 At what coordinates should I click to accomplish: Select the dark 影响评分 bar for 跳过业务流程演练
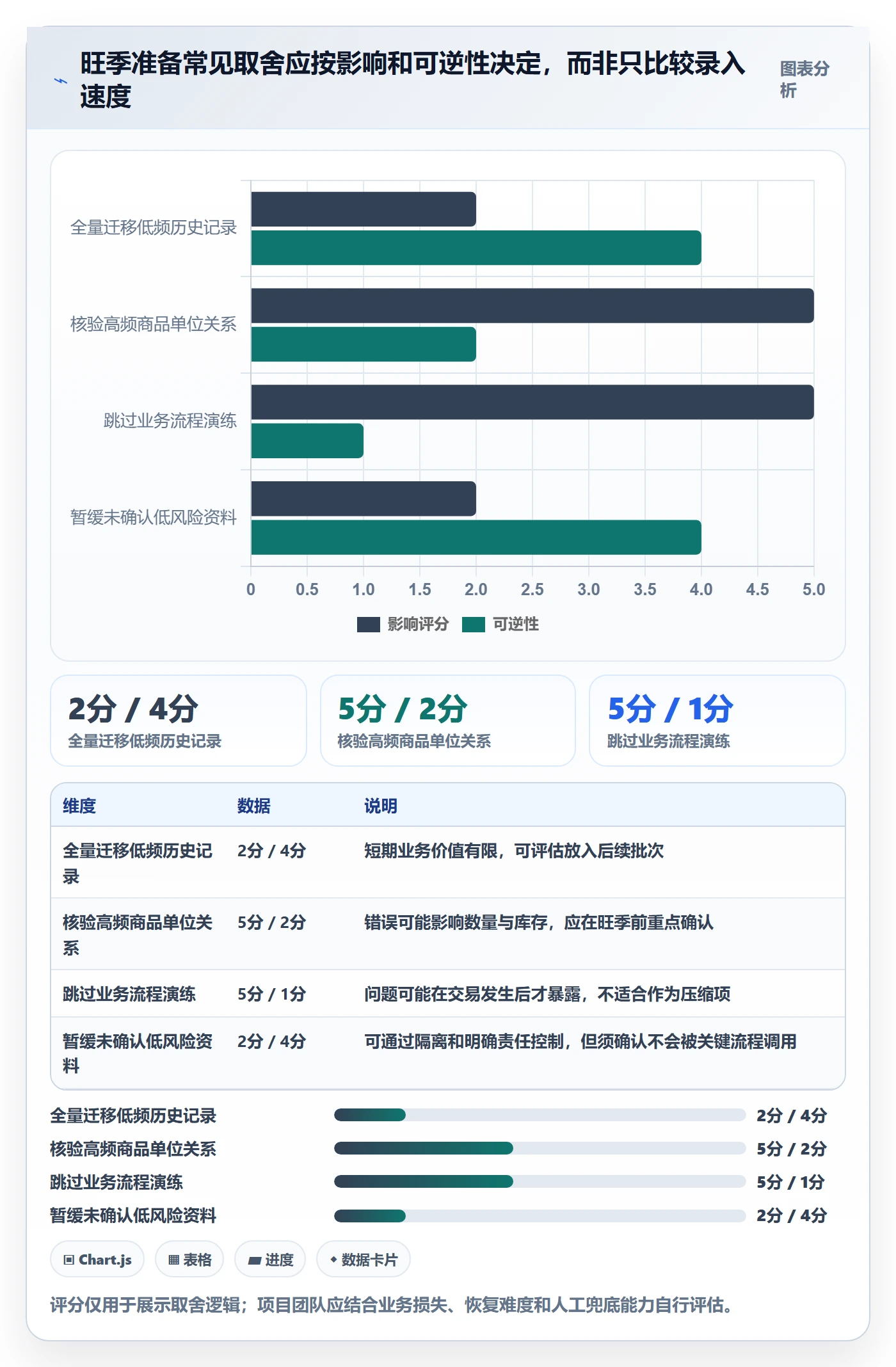pyautogui.click(x=532, y=402)
